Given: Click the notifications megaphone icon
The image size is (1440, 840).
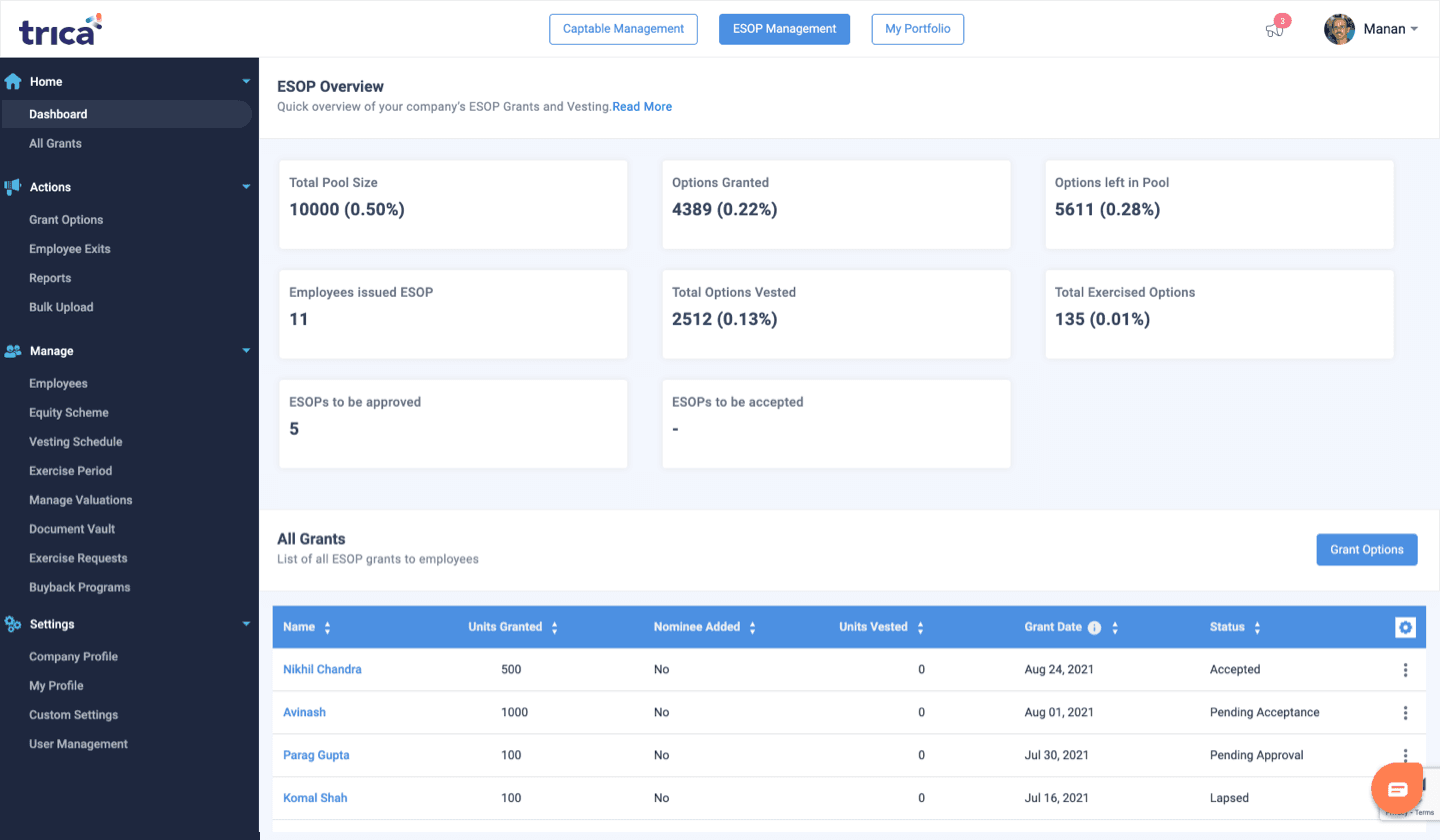Looking at the screenshot, I should 1274,30.
